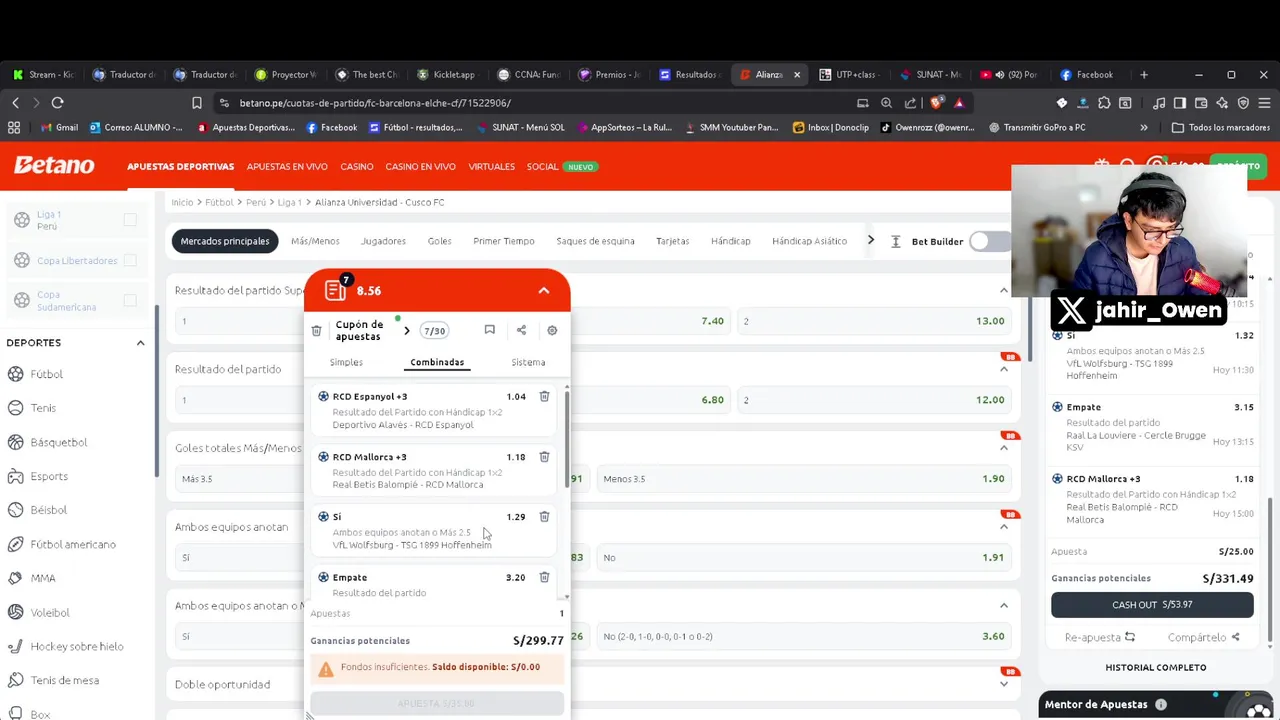Image resolution: width=1280 pixels, height=720 pixels.
Task: Open bet slip settings gear
Action: pyautogui.click(x=552, y=330)
